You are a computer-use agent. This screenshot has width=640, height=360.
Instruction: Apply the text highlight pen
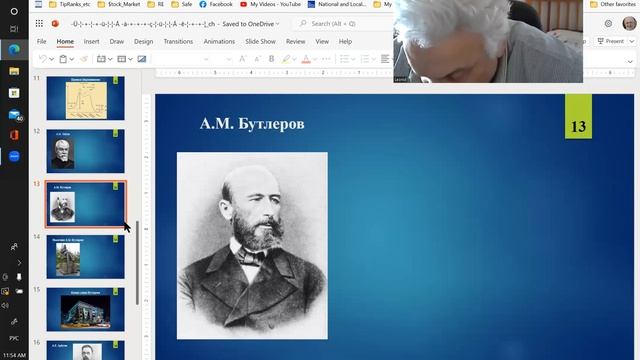click(x=286, y=59)
